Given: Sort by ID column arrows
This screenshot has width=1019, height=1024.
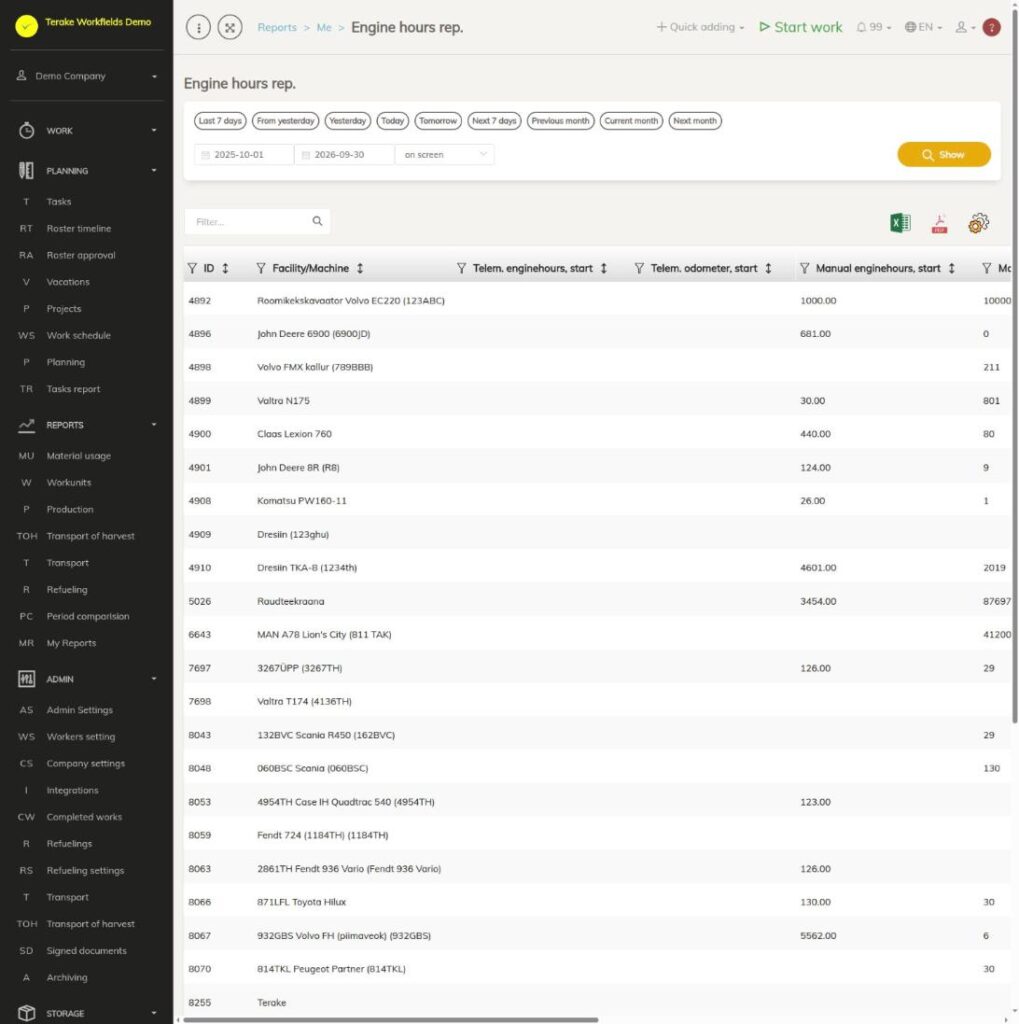Looking at the screenshot, I should tap(225, 268).
